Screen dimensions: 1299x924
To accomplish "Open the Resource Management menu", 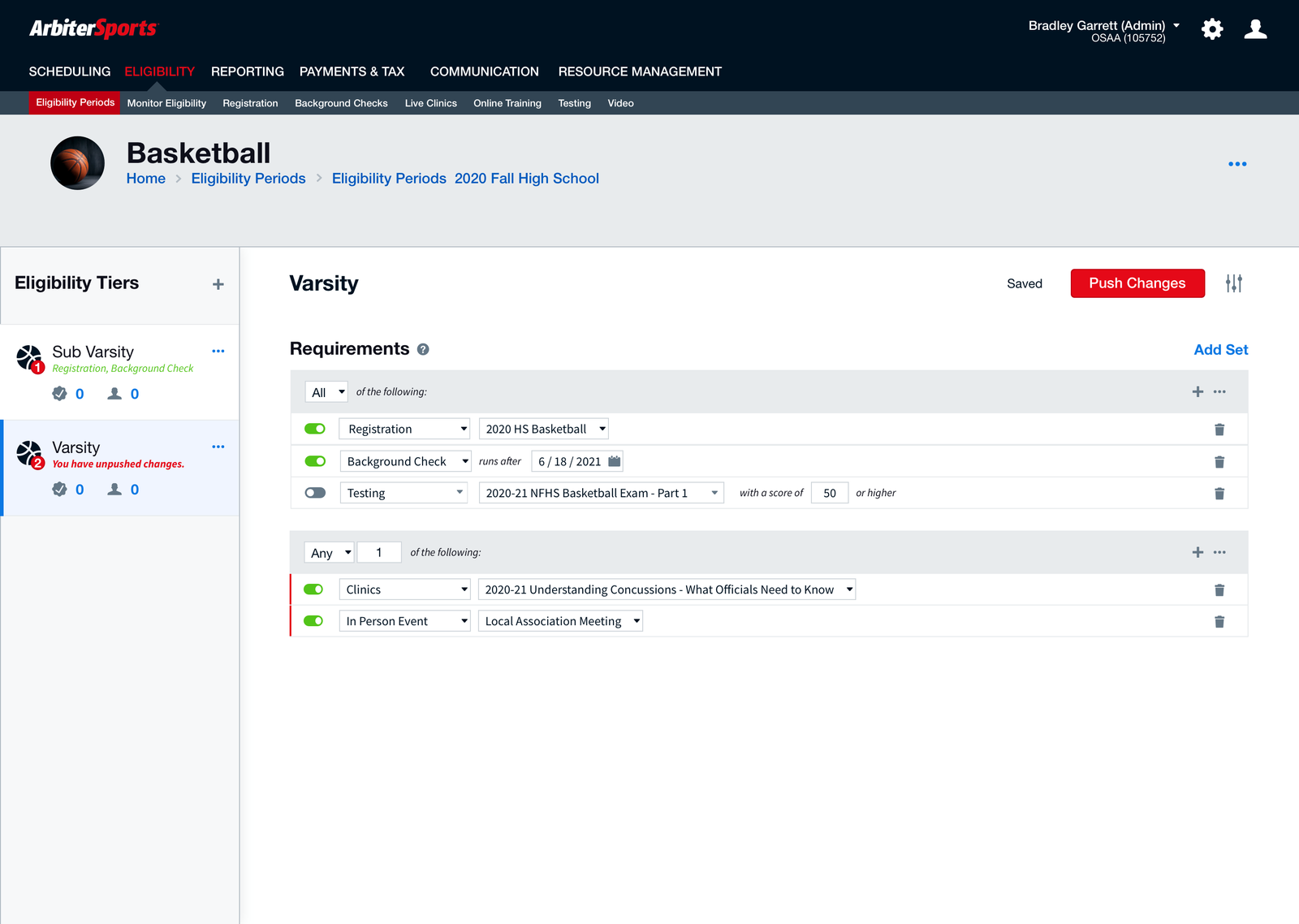I will [x=640, y=71].
